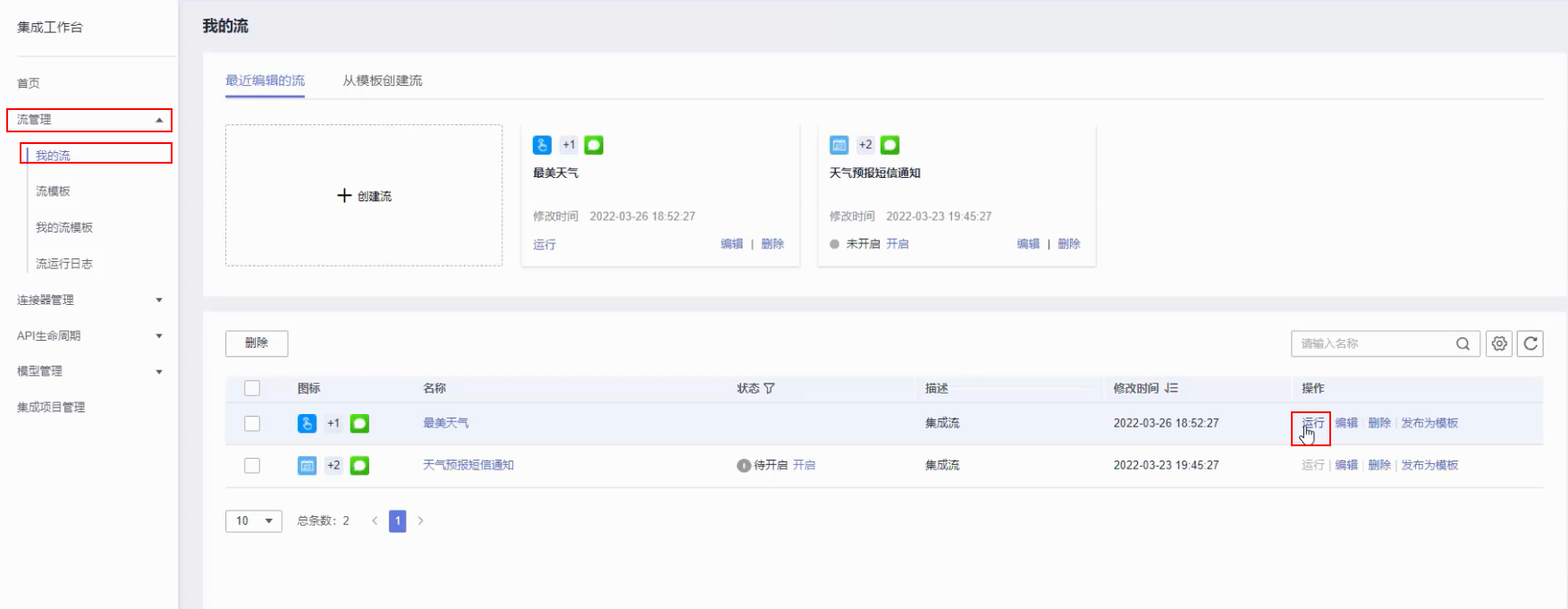Go to next page arrow in pagination
The image size is (1568, 609).
pos(420,520)
